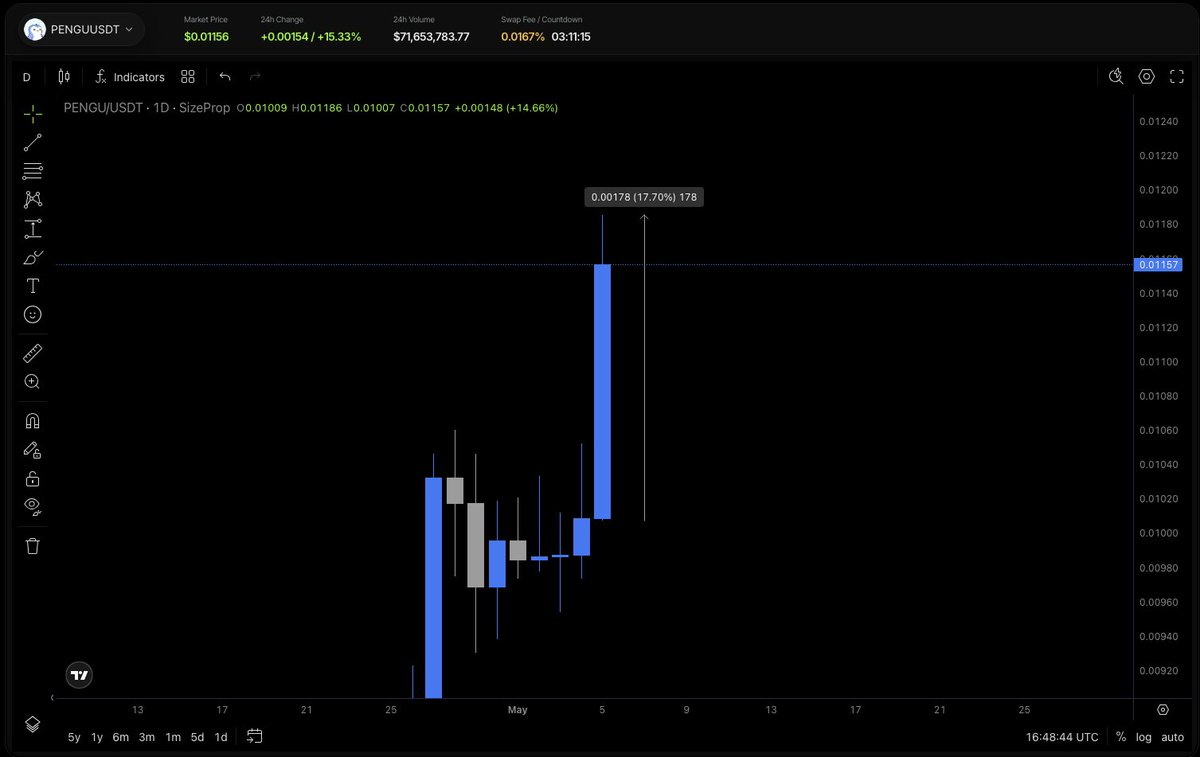The height and width of the screenshot is (757, 1200).
Task: Select the Fibonacci retracement tool
Action: coord(33,171)
